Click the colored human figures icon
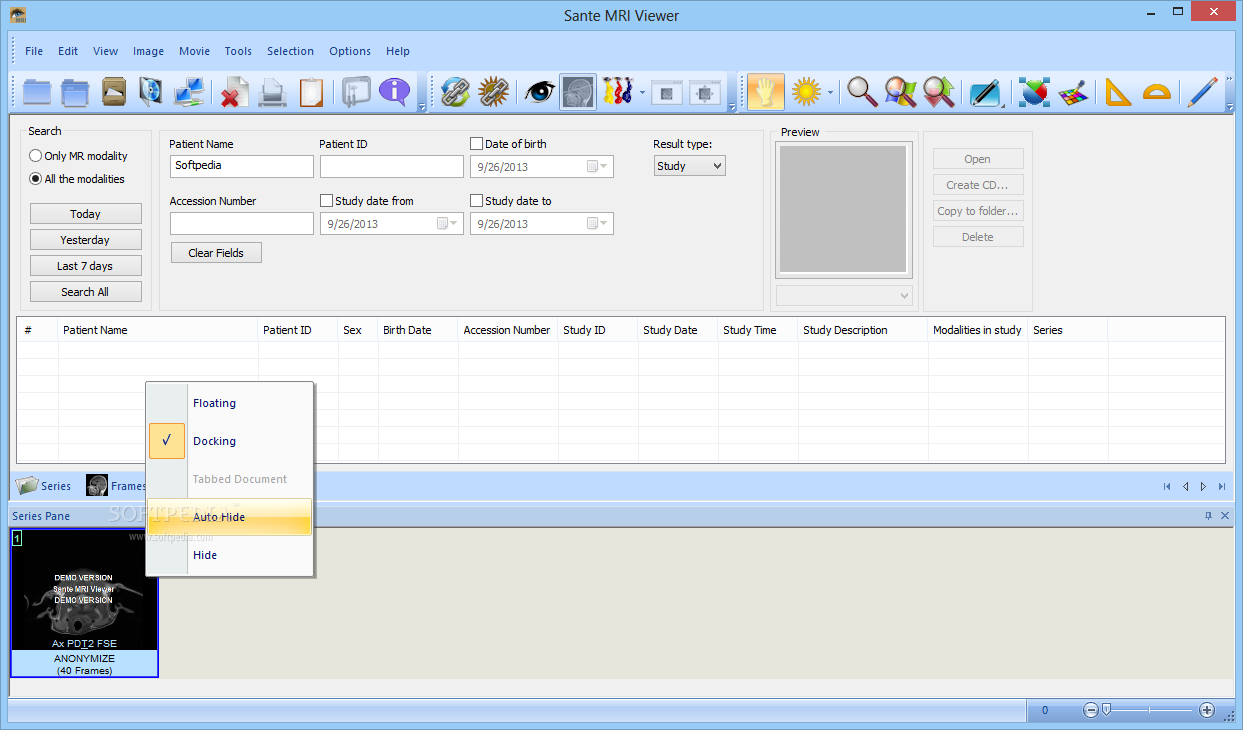The height and width of the screenshot is (730, 1243). [x=619, y=92]
